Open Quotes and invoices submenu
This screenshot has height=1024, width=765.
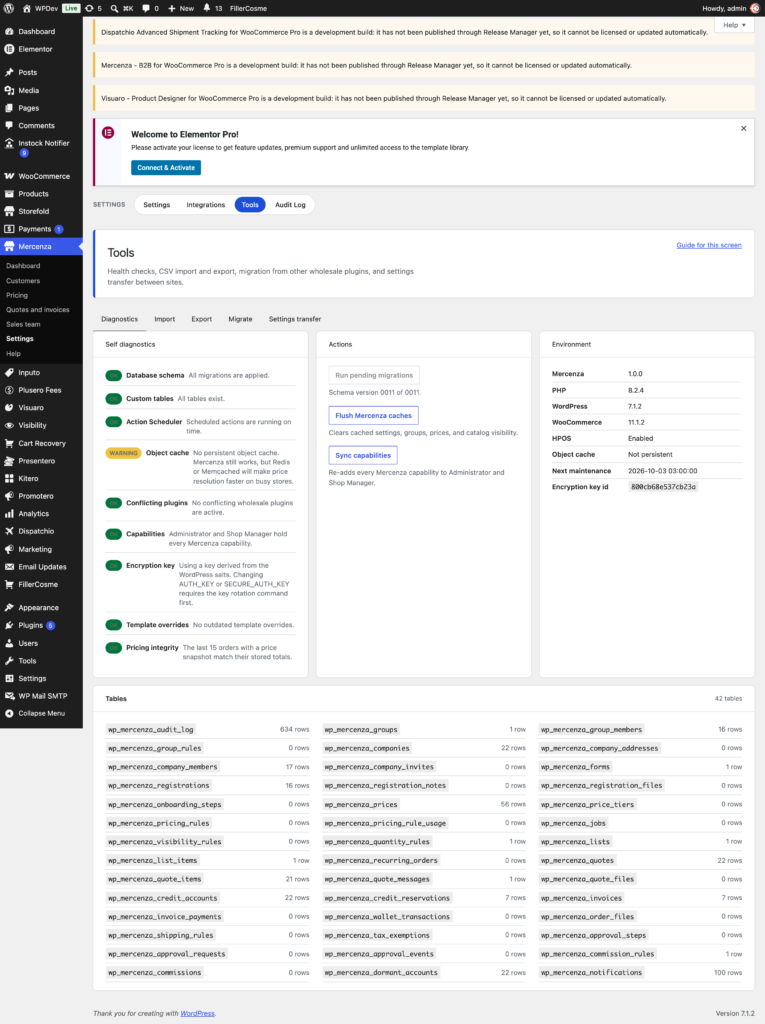37,310
